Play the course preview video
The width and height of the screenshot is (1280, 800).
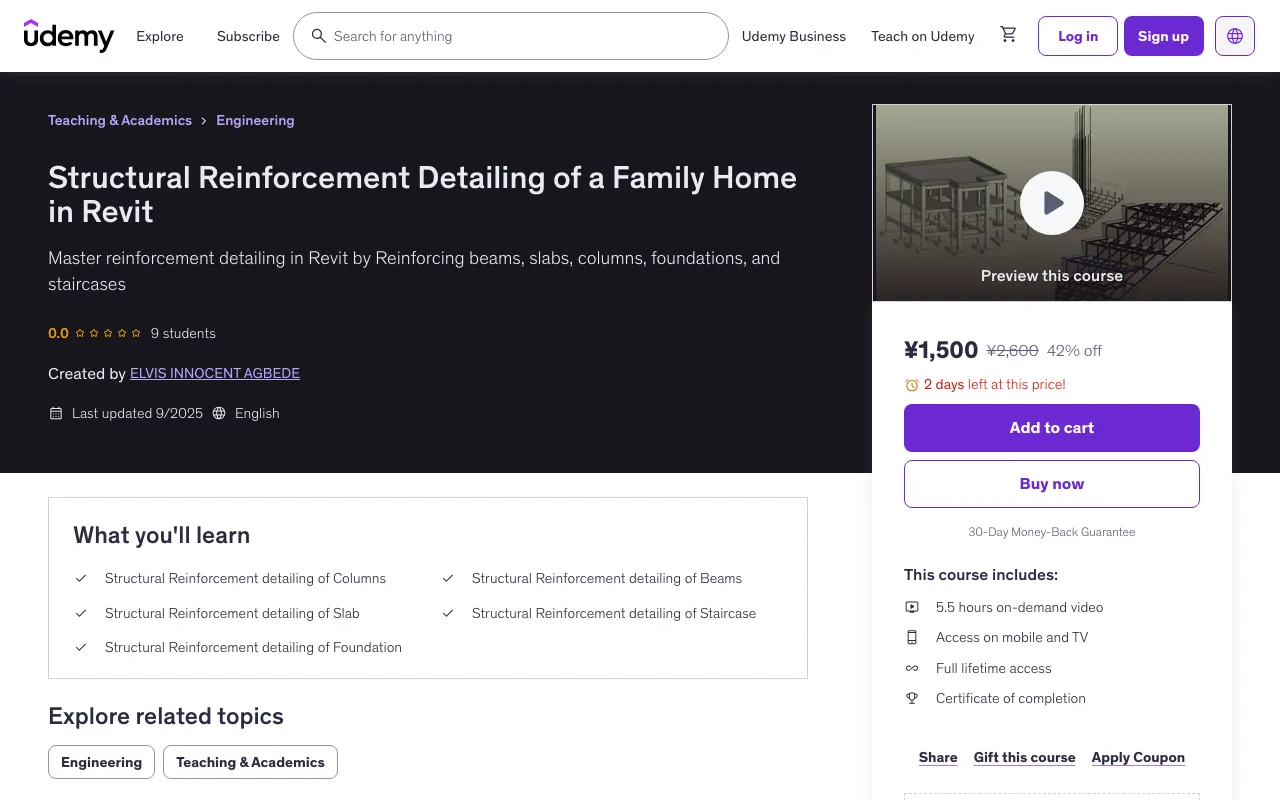1051,203
